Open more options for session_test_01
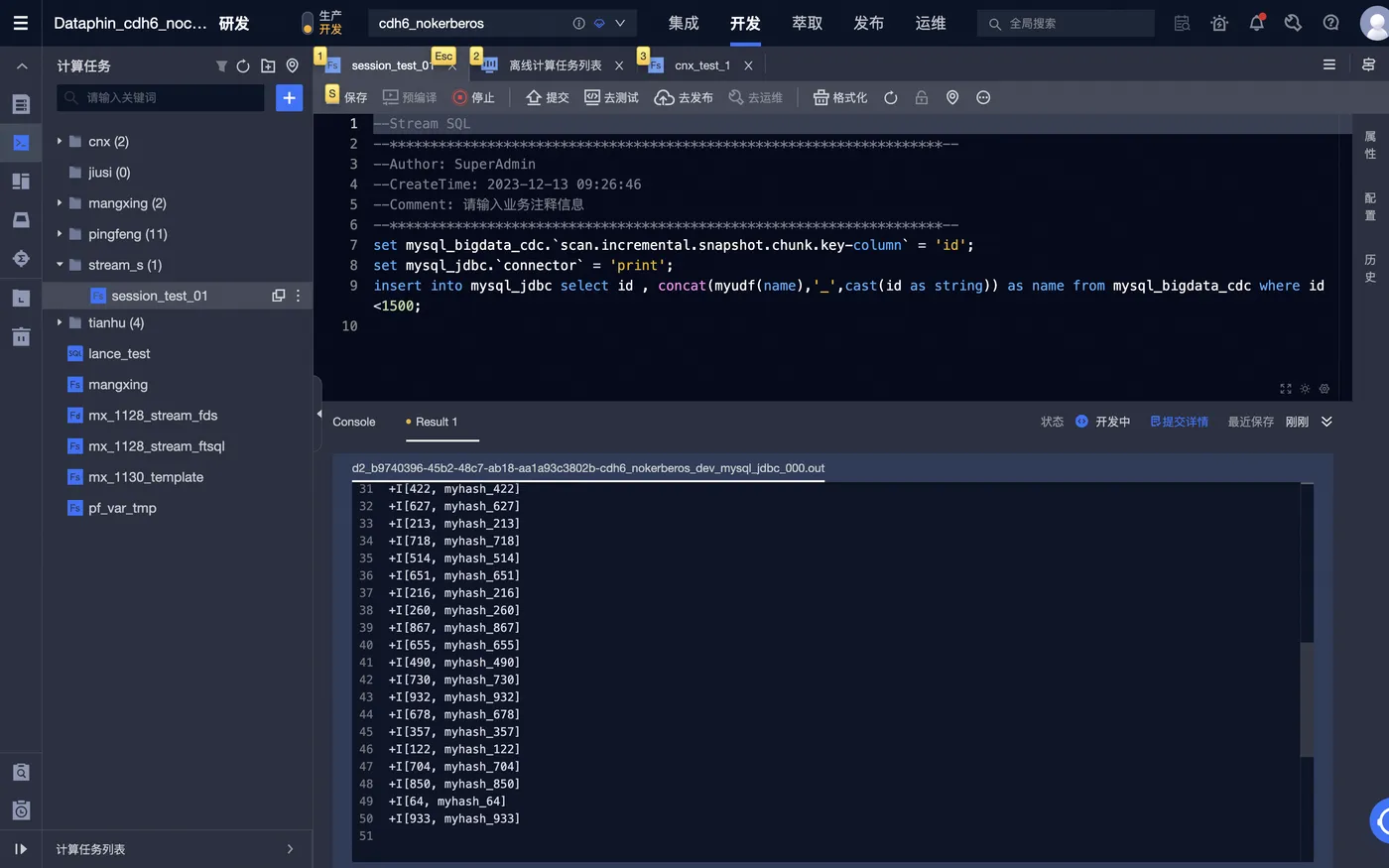This screenshot has height=868, width=1389. tap(298, 296)
